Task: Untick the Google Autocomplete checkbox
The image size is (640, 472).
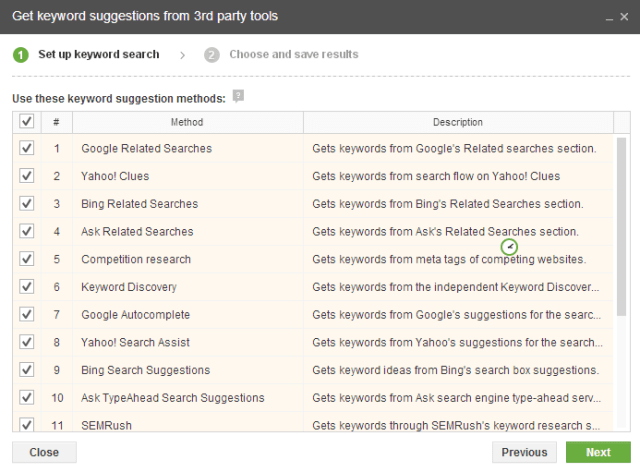Action: point(27,315)
